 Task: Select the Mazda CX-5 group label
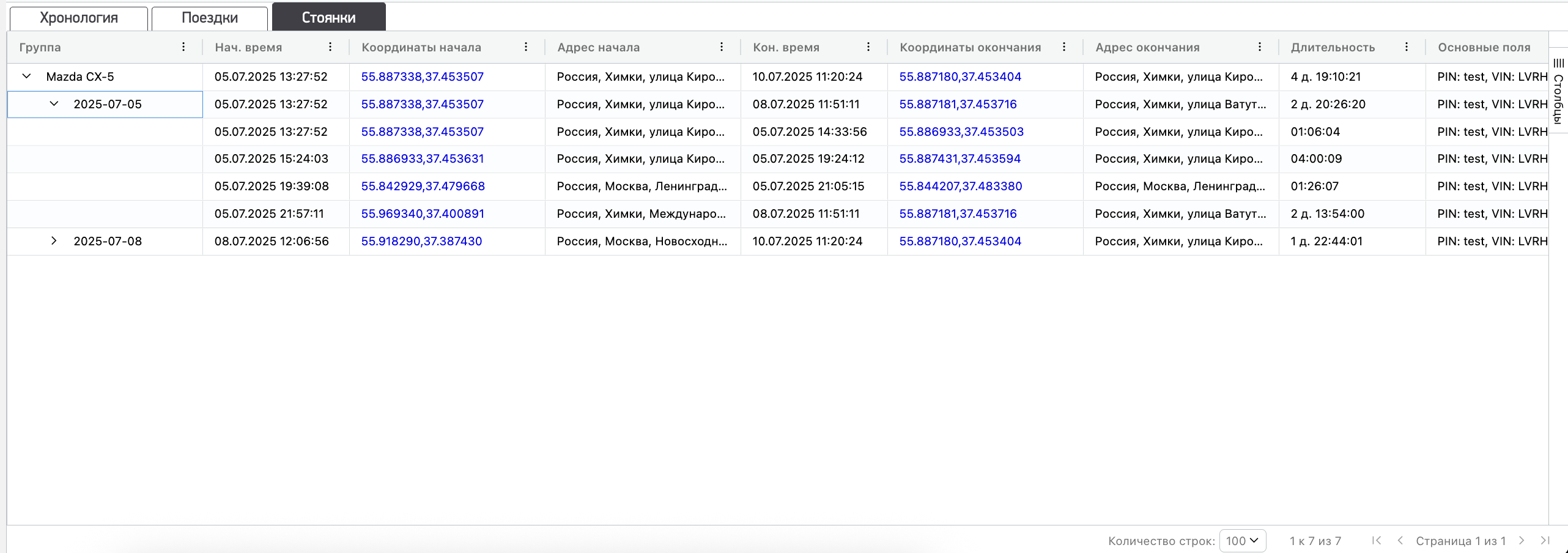click(x=80, y=76)
